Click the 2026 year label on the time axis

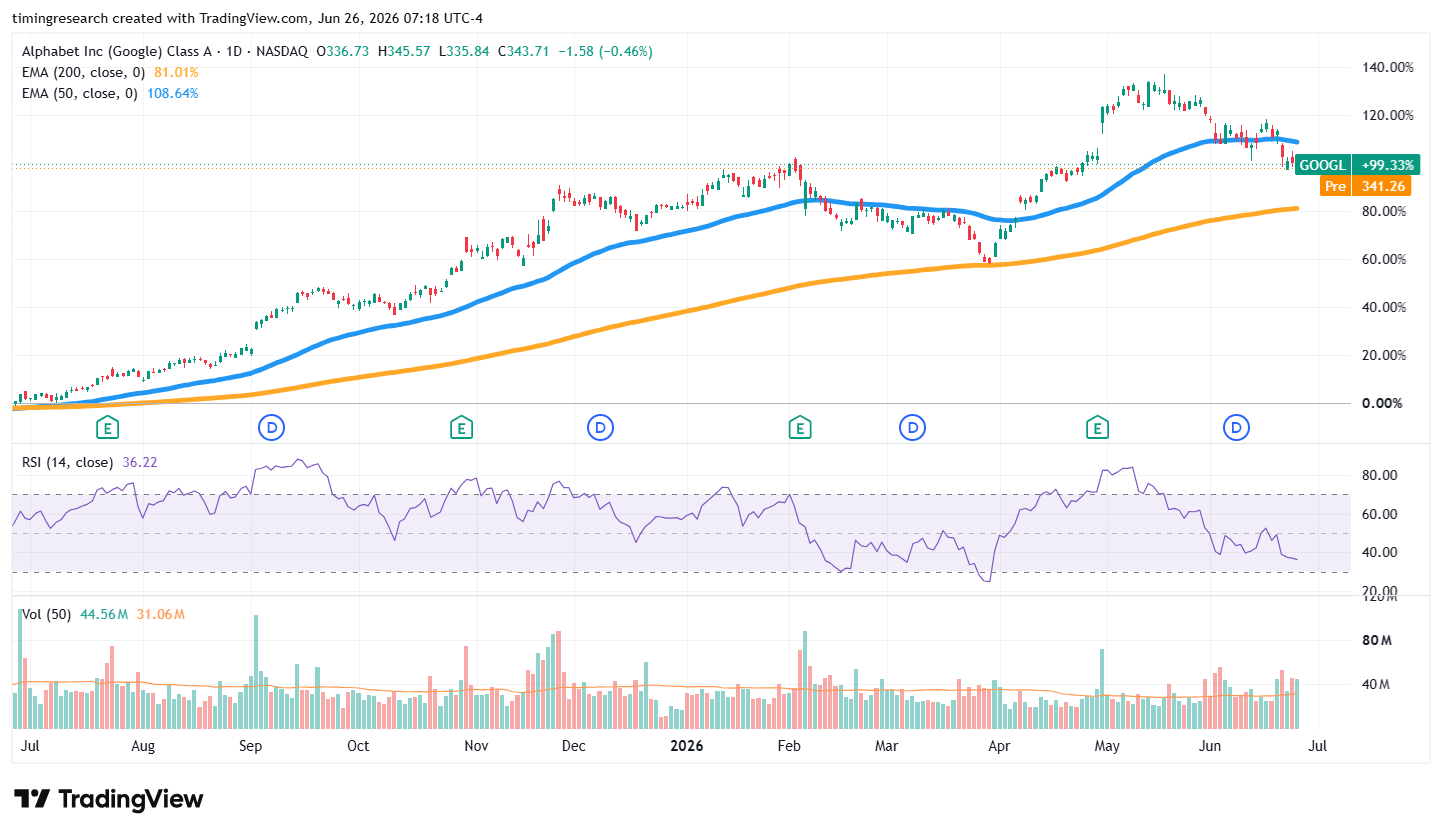[x=685, y=745]
